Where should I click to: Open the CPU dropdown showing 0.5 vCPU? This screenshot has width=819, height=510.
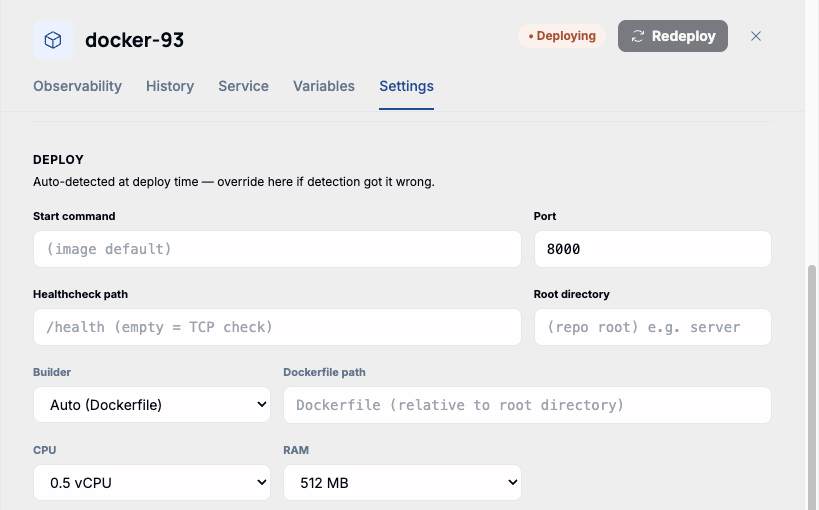pos(152,483)
